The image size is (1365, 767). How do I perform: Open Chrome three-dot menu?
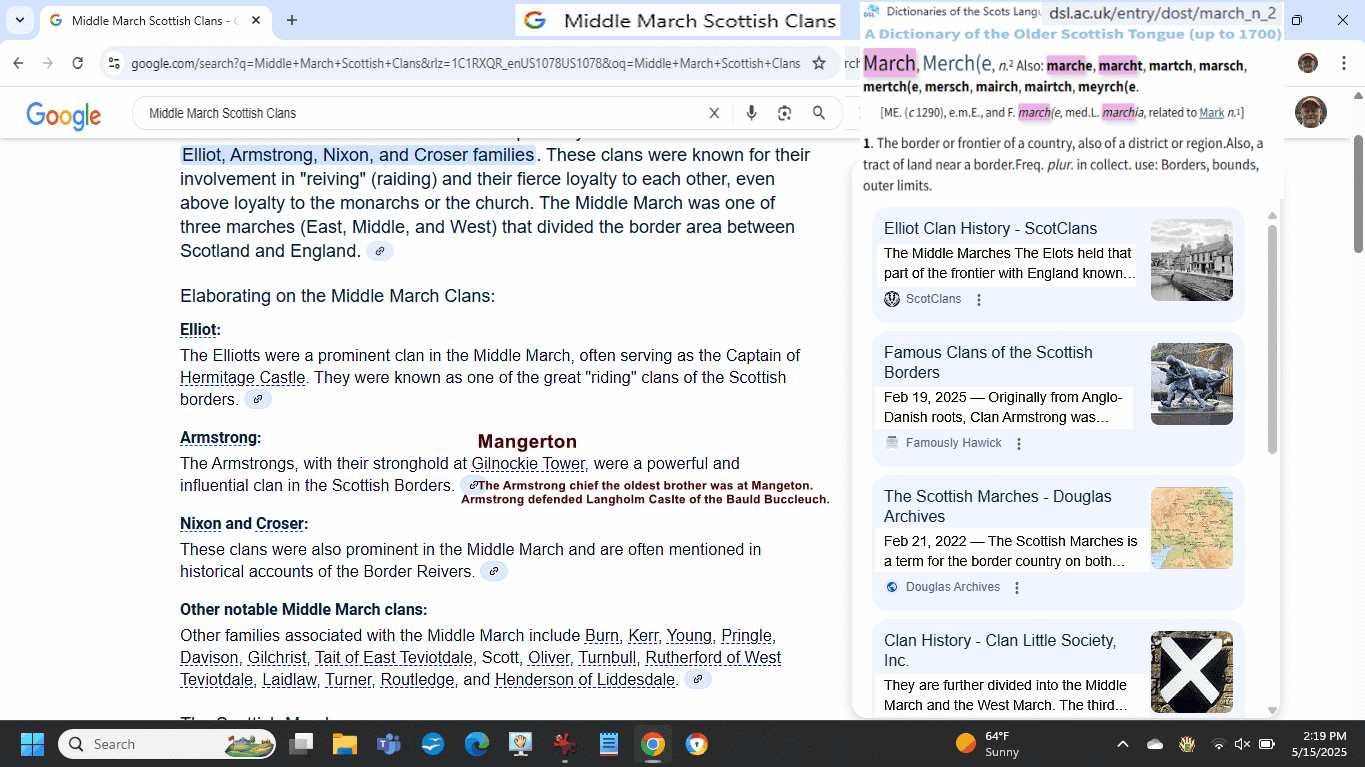click(1342, 63)
